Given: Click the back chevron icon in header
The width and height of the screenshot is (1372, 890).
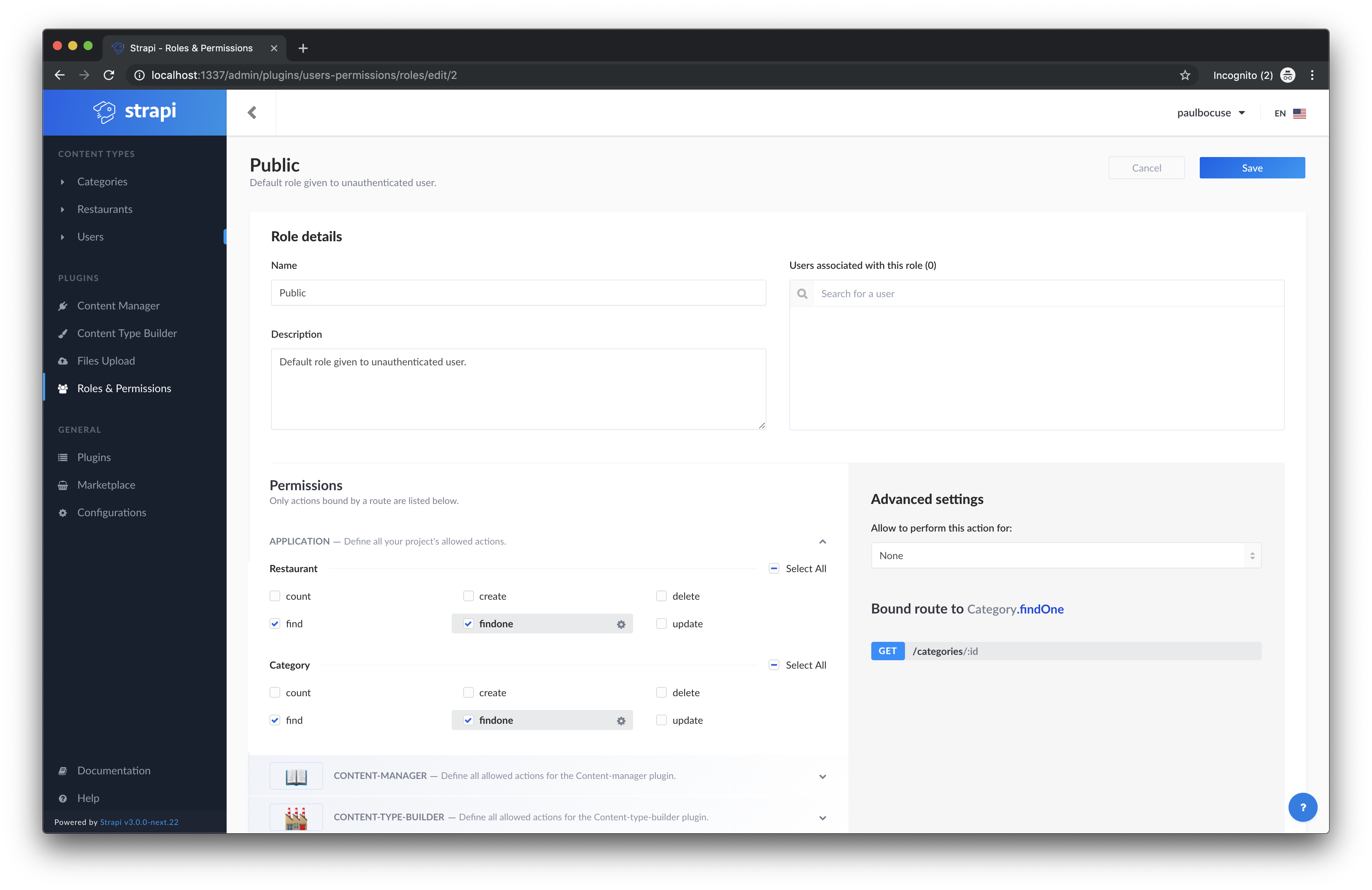Looking at the screenshot, I should 252,113.
